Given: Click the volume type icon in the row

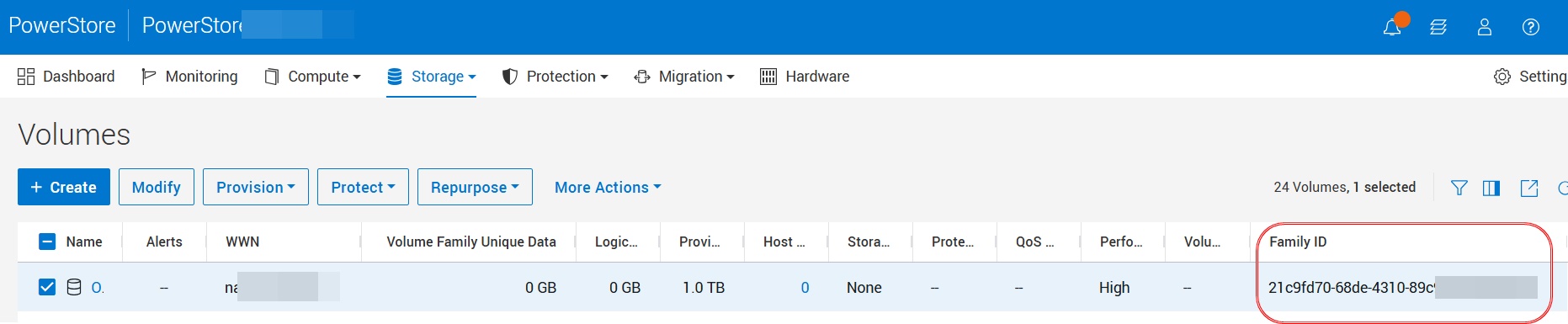Looking at the screenshot, I should click(74, 287).
